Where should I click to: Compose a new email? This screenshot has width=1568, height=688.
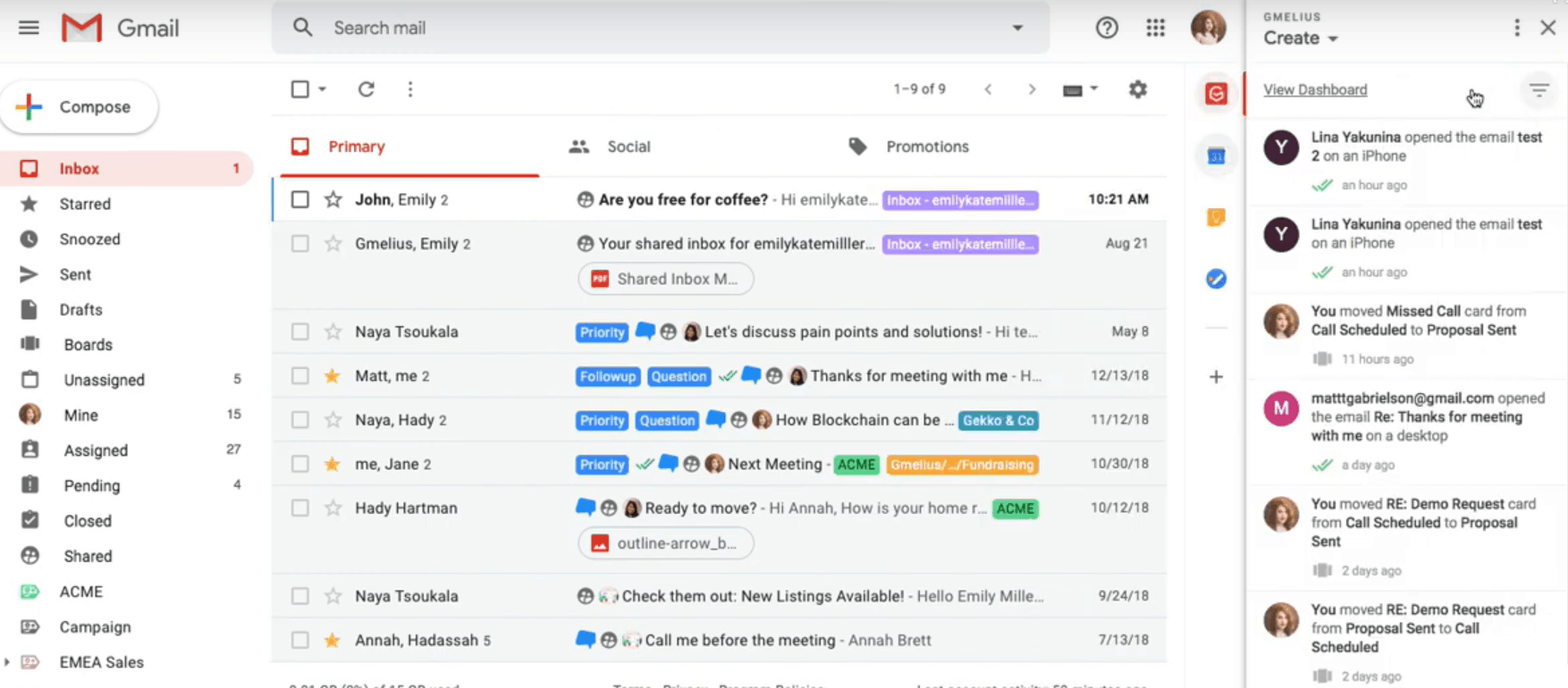pos(80,107)
